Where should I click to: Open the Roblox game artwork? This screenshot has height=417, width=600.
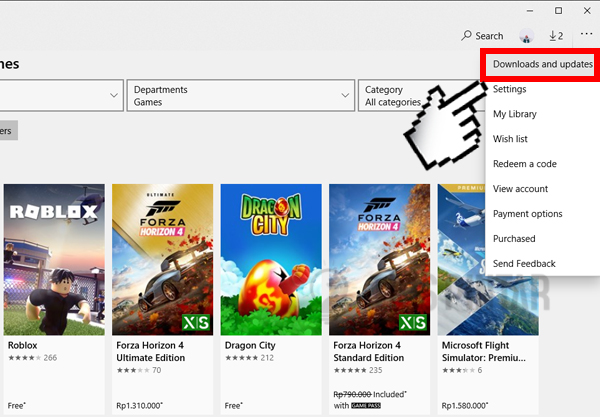[x=54, y=259]
